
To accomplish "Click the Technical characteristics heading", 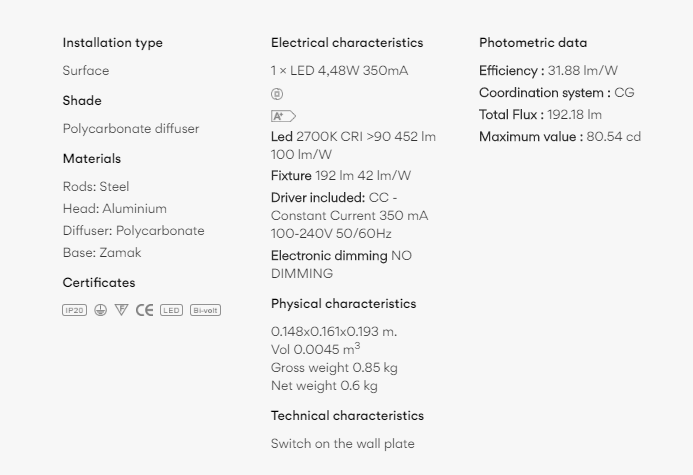I will click(x=347, y=416).
